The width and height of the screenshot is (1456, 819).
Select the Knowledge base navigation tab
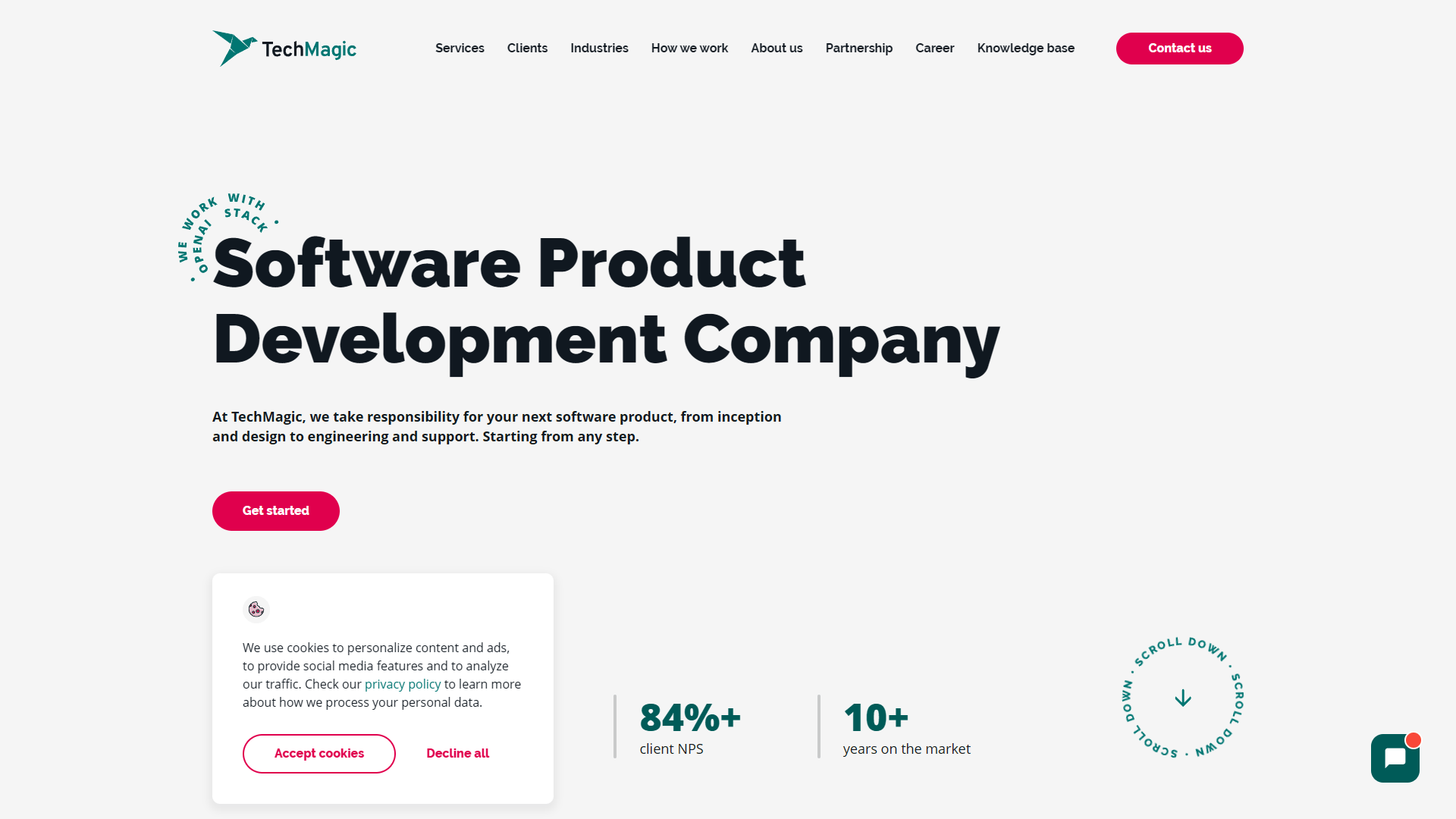(x=1026, y=48)
